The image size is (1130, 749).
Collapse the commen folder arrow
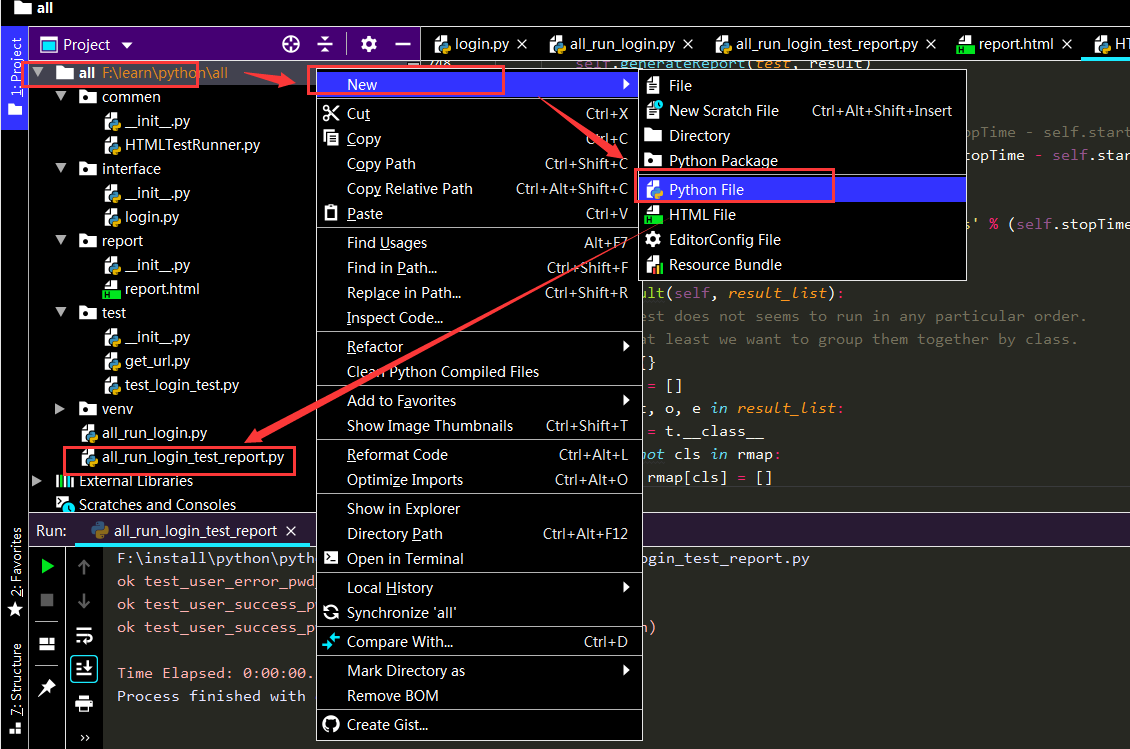click(61, 96)
